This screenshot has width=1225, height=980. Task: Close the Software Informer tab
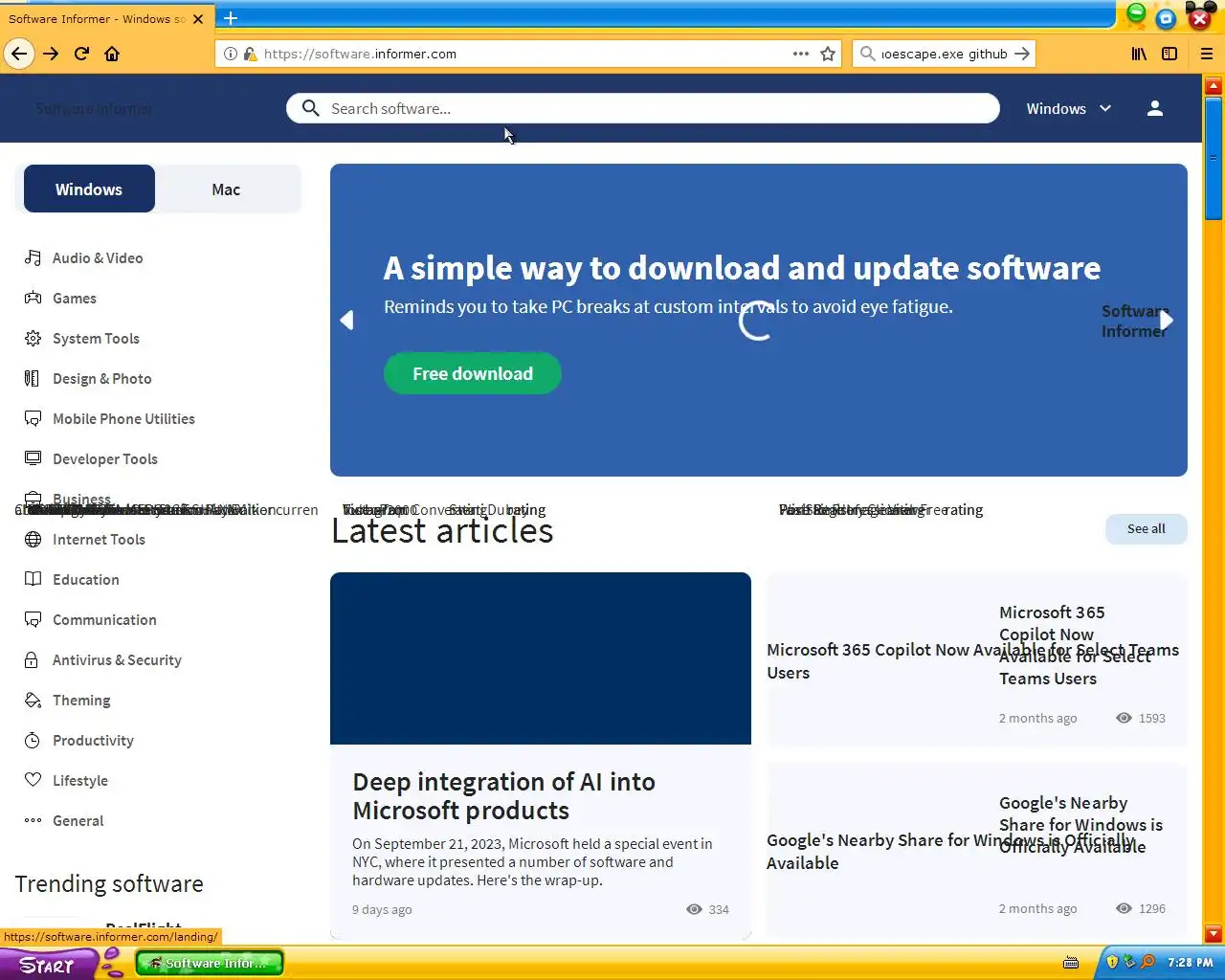click(199, 19)
